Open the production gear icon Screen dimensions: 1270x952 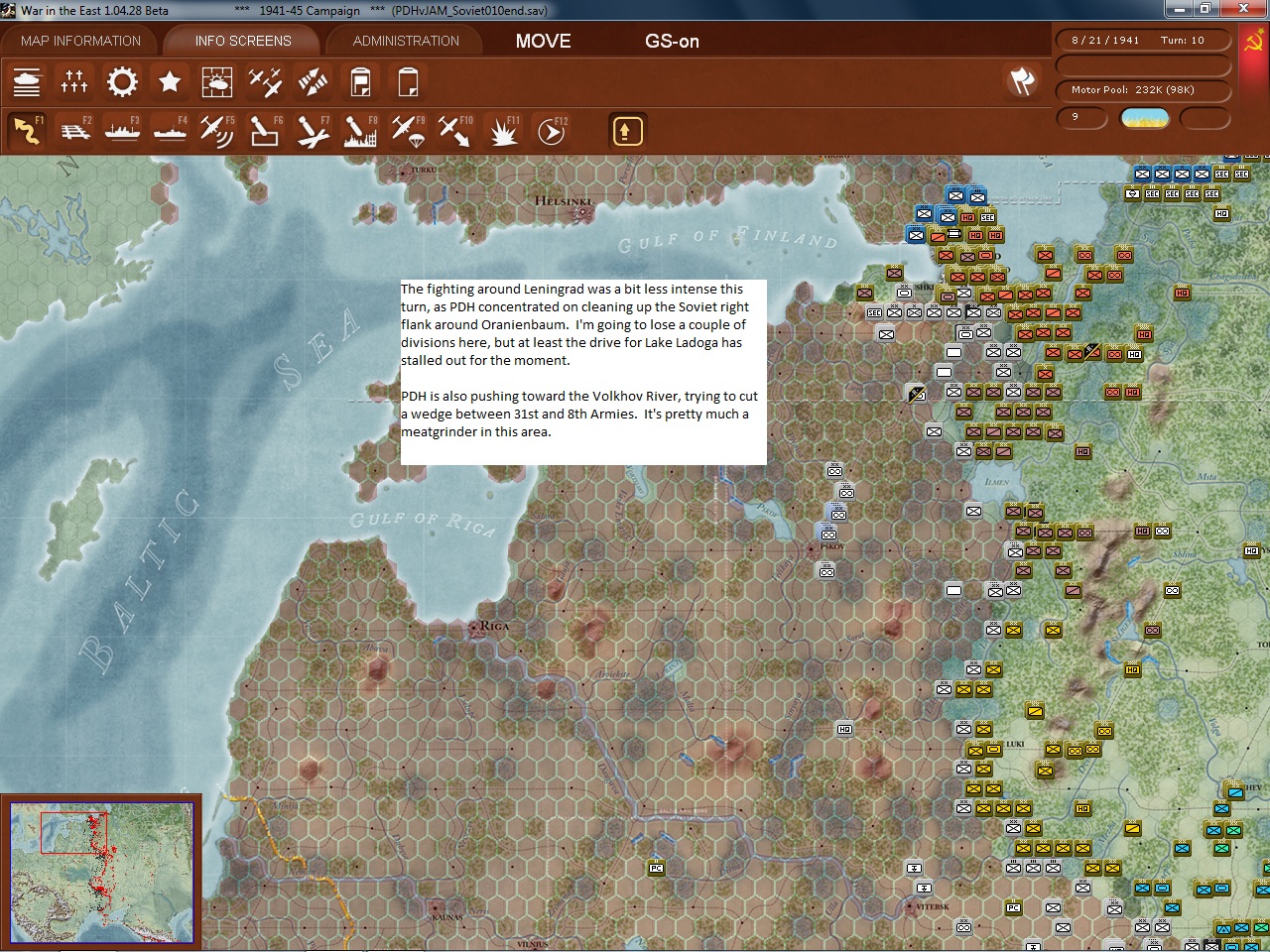[x=122, y=82]
